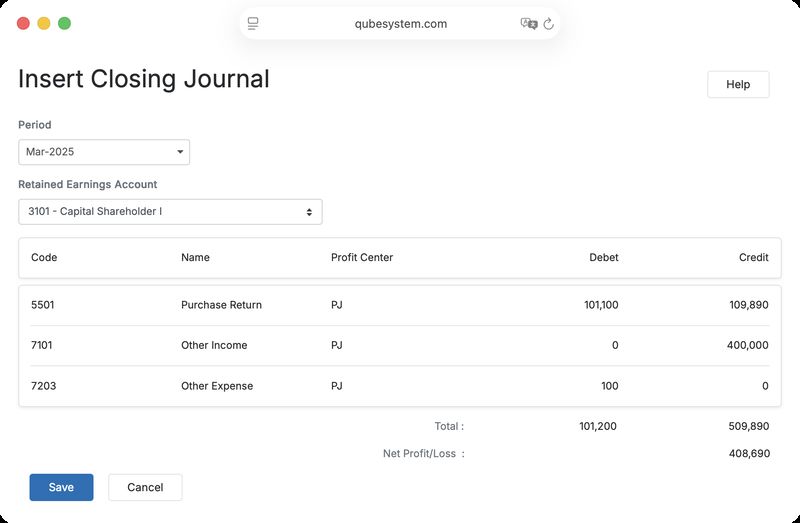The height and width of the screenshot is (523, 800).
Task: Click the Total label
Action: [x=449, y=426]
